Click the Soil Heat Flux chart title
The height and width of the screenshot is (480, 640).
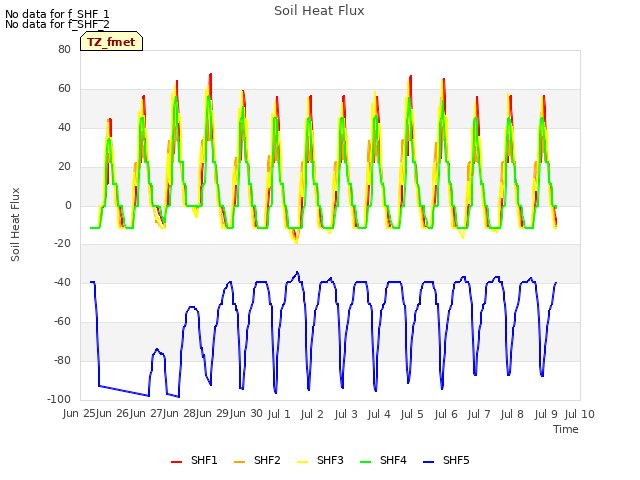(x=319, y=11)
